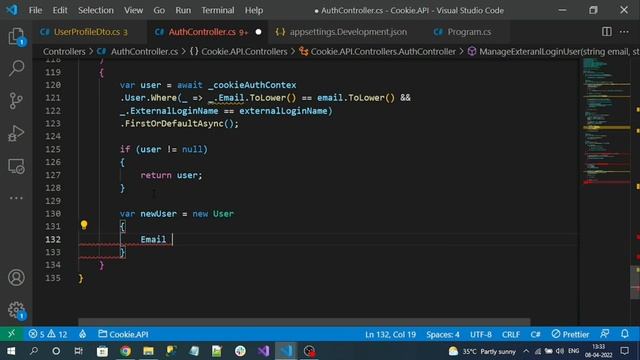Place cursor on line number 125
The image size is (640, 360).
point(53,149)
